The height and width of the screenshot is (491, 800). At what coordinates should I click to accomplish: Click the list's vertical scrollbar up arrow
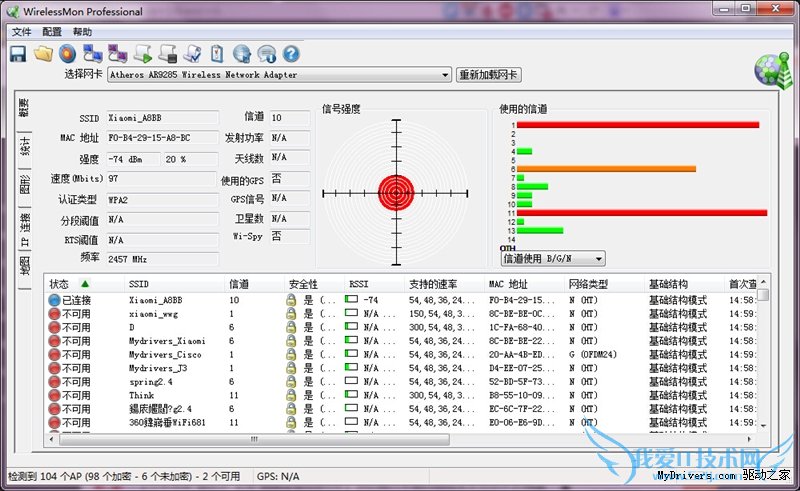click(x=763, y=282)
